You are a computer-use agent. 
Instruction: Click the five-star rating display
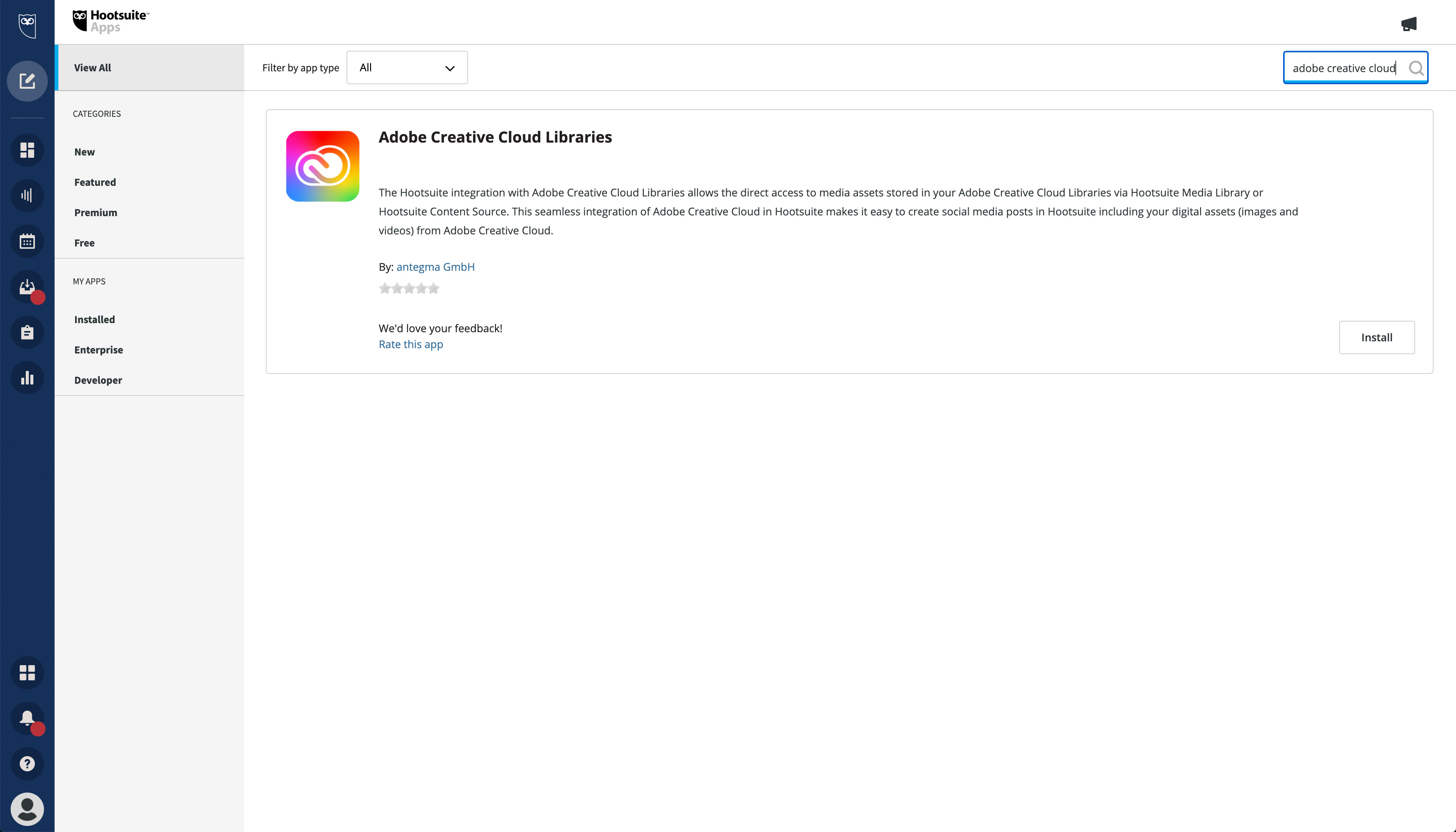click(409, 289)
